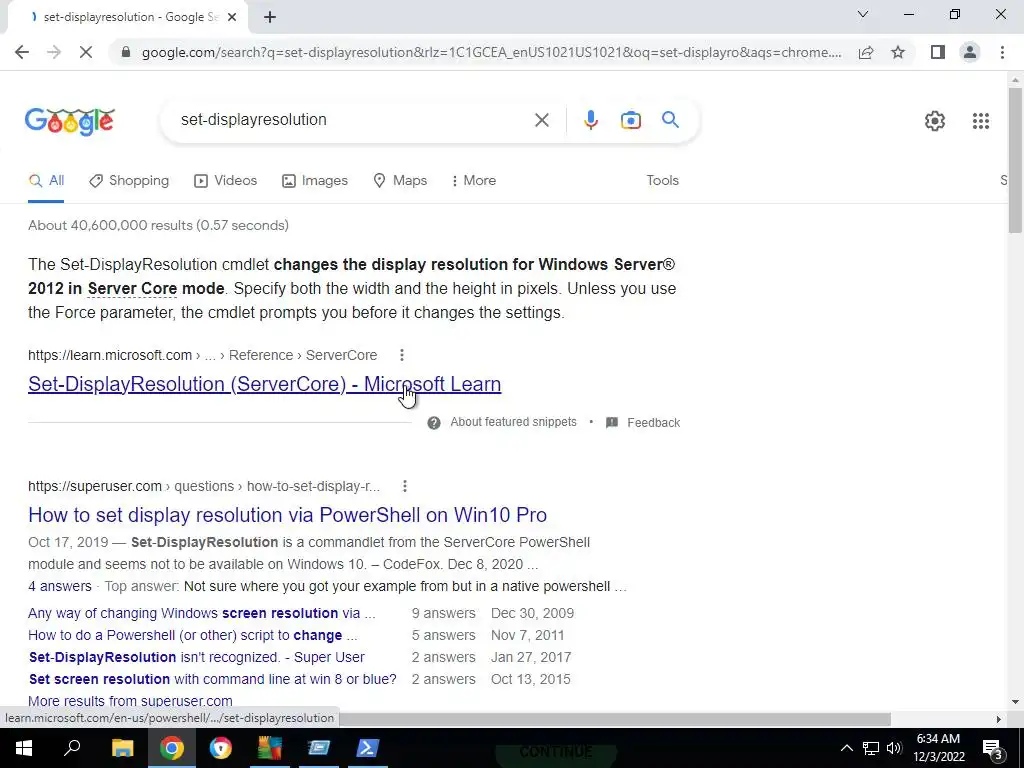Open Set-DisplayResolution isn't recognized link
This screenshot has height=768, width=1024.
point(197,658)
